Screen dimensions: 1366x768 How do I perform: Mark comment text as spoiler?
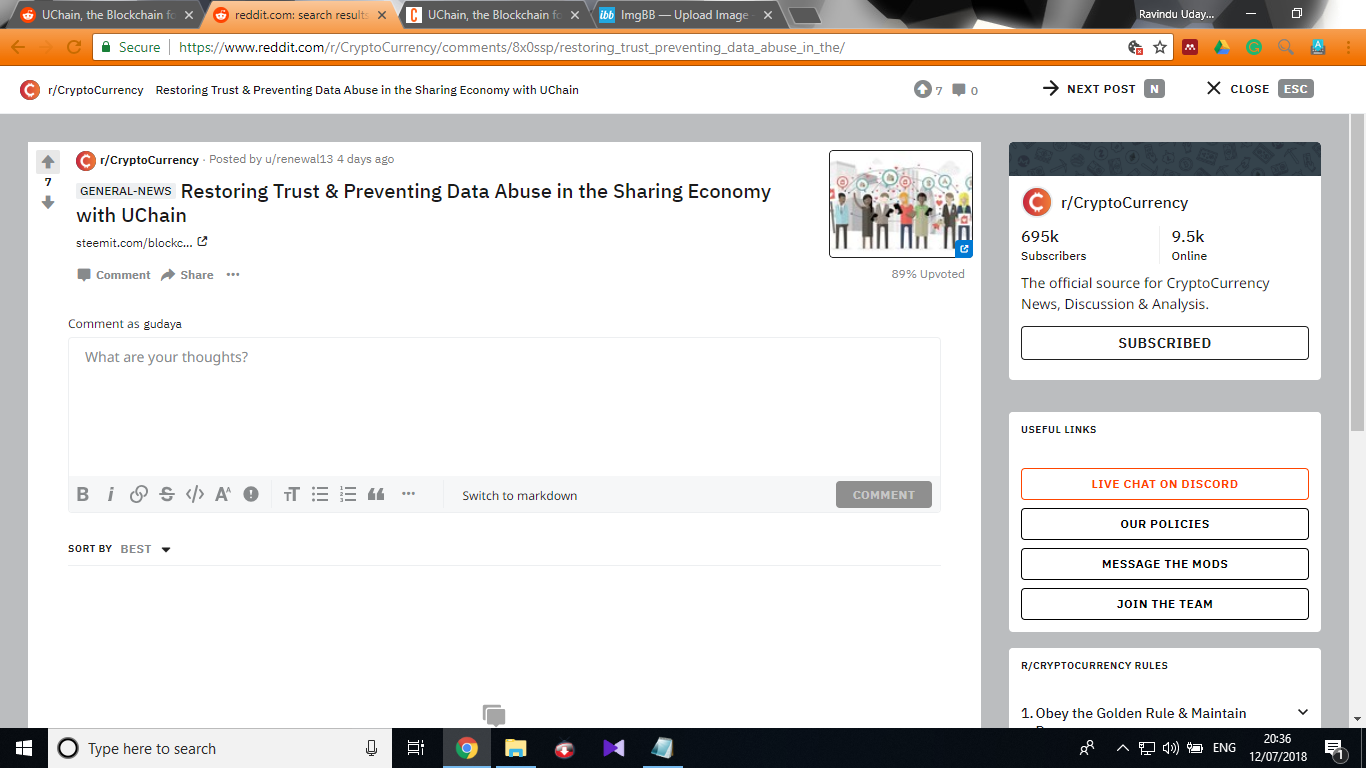click(x=251, y=494)
